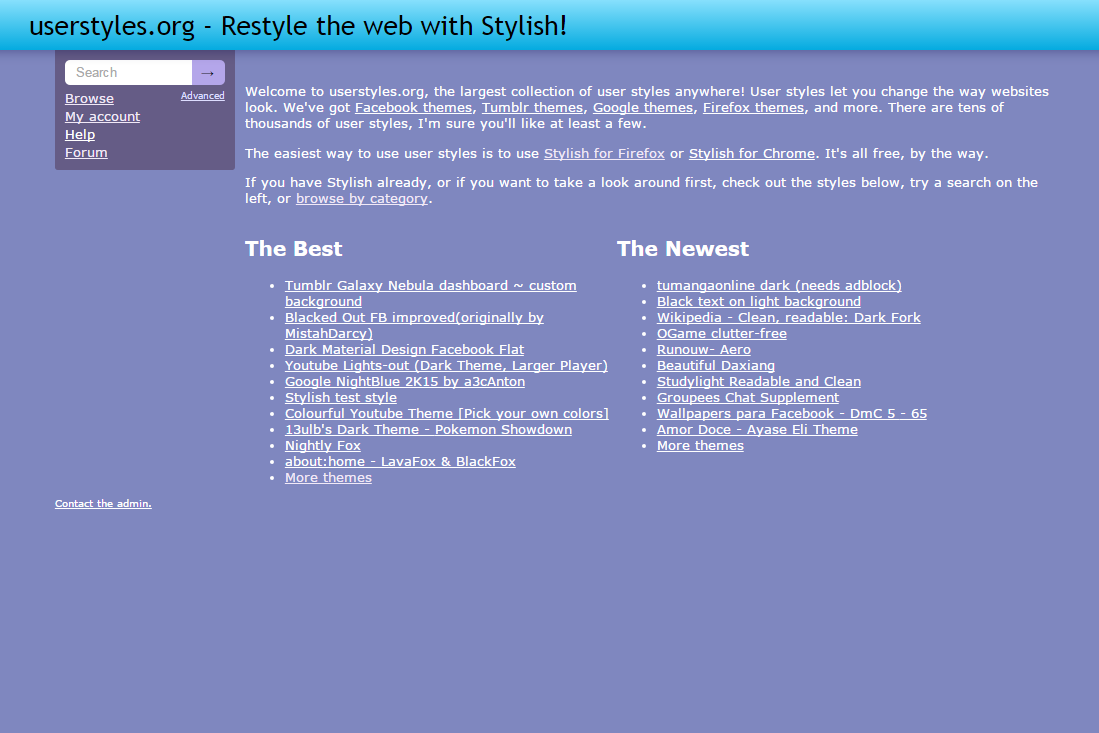Click The Newest heading

[x=683, y=249]
